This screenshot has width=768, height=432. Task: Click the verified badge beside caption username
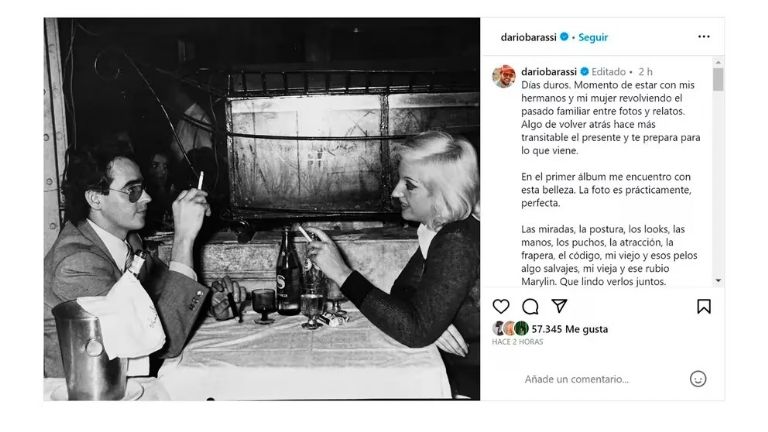pyautogui.click(x=584, y=72)
